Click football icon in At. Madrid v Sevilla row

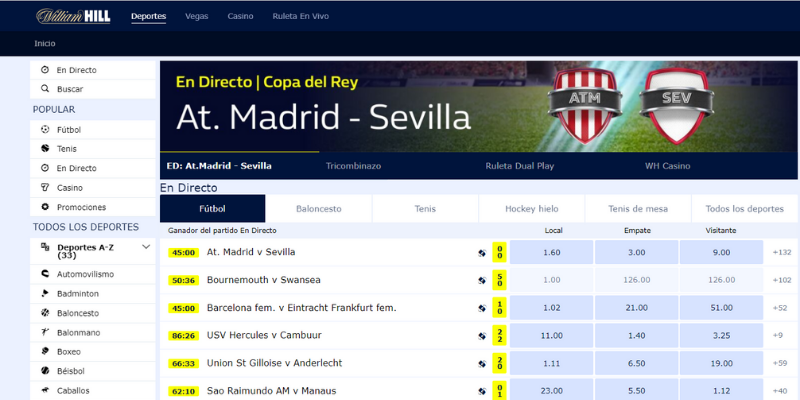coord(482,253)
